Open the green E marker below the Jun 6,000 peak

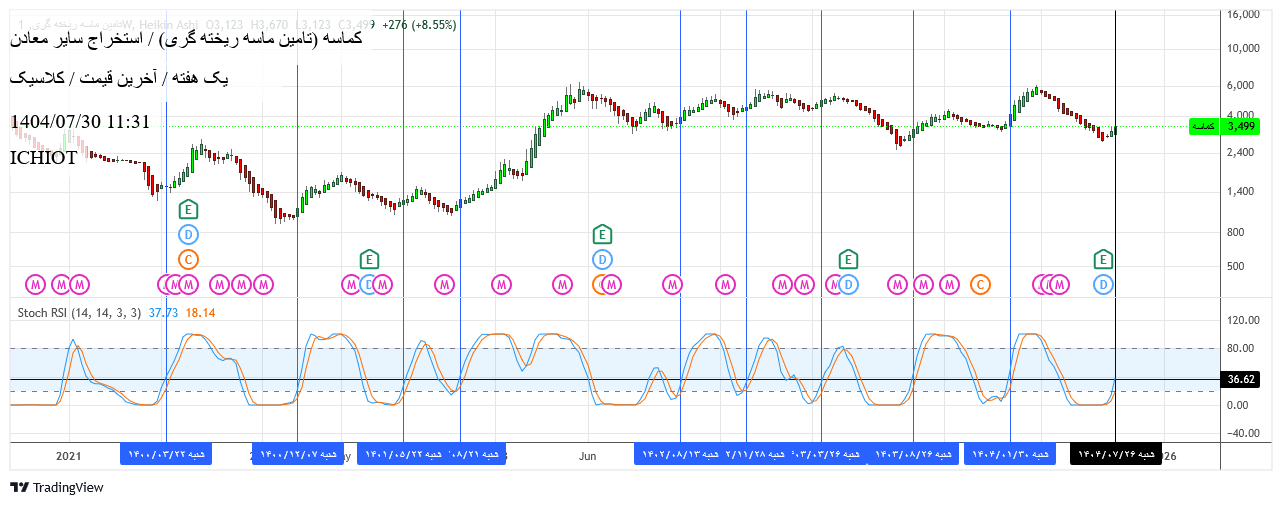coord(602,234)
